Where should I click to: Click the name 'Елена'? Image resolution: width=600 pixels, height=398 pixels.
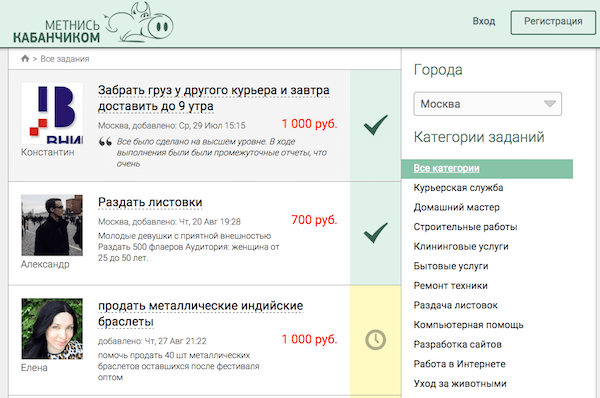coord(34,368)
